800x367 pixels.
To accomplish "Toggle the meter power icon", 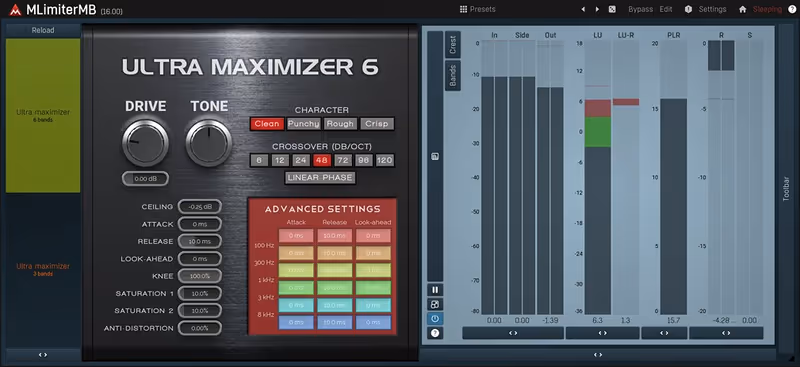I will (435, 319).
